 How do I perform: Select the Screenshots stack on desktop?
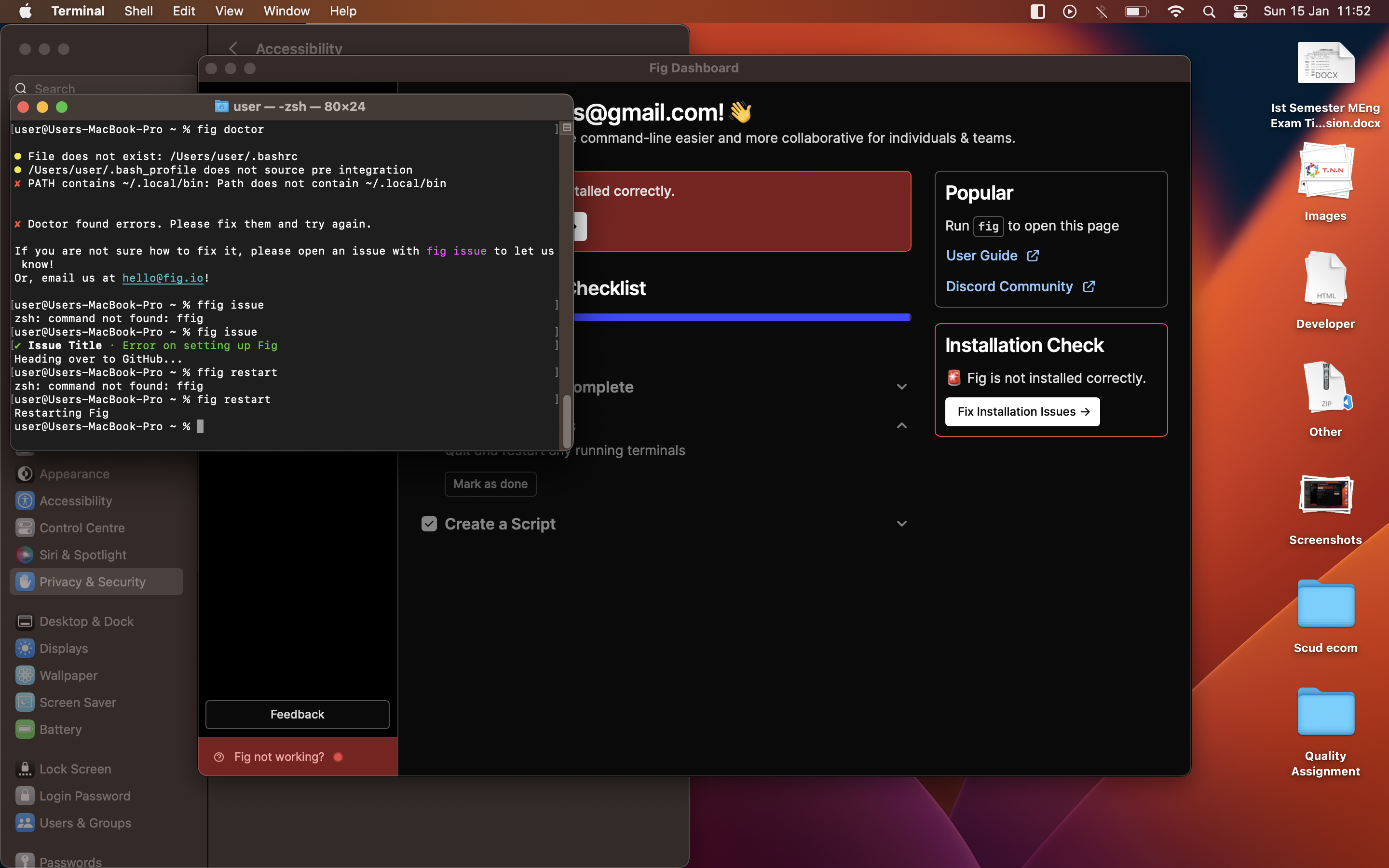1326,494
